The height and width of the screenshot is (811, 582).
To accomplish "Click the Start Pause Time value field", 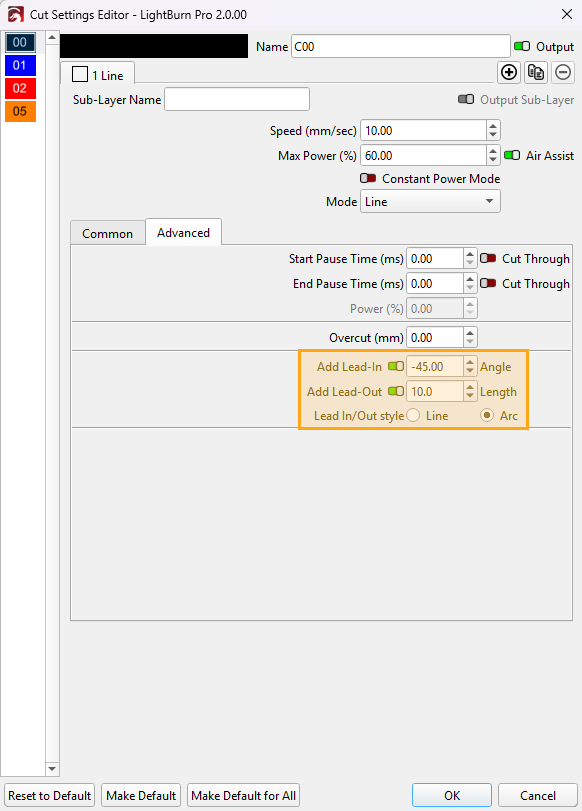I will click(x=435, y=258).
